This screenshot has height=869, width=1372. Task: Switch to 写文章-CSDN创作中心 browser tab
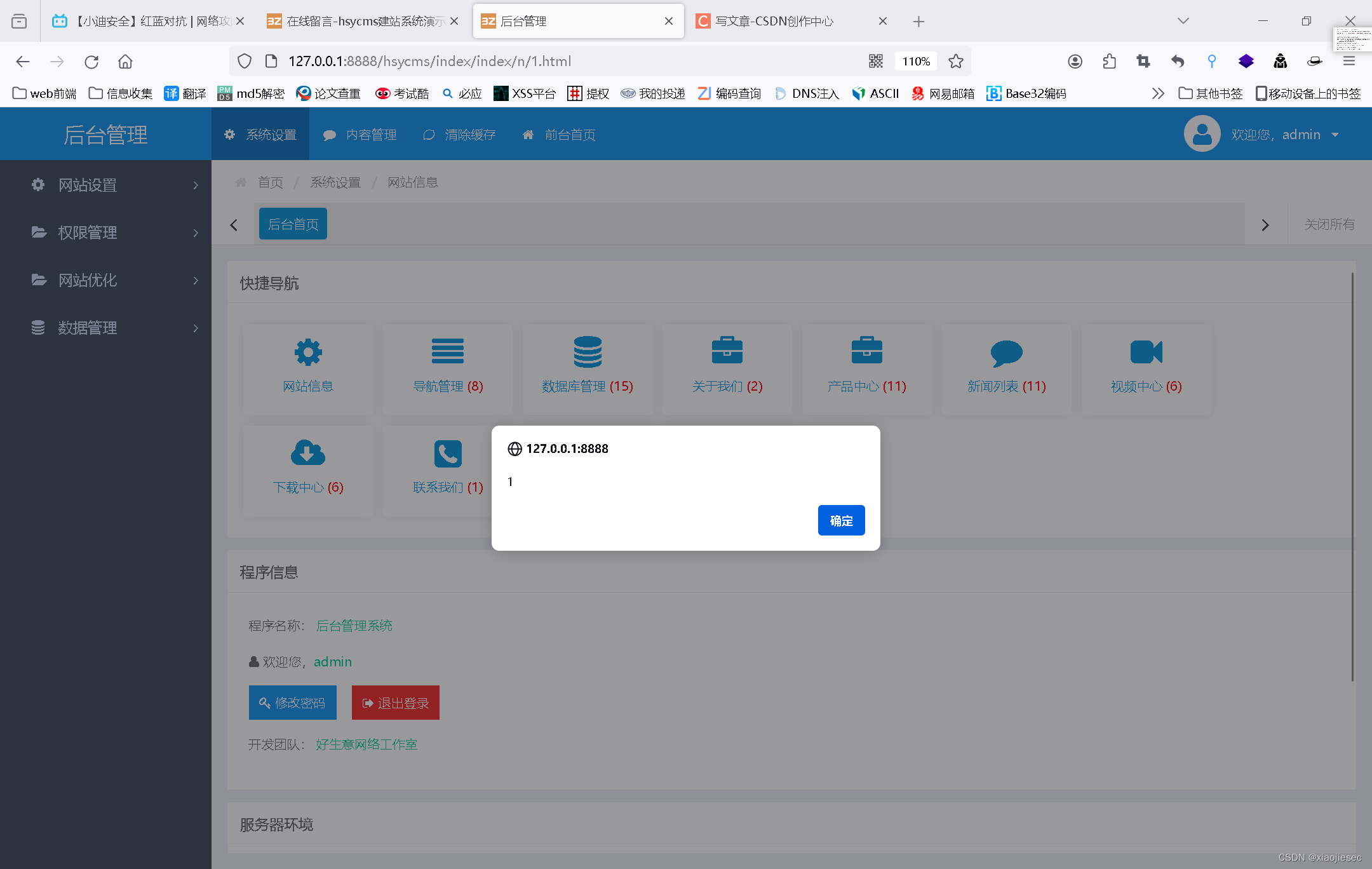[x=775, y=21]
